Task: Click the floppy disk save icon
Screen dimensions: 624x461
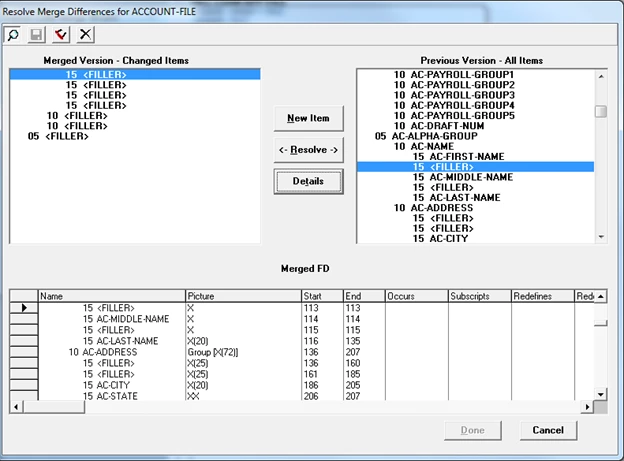Action: click(37, 35)
